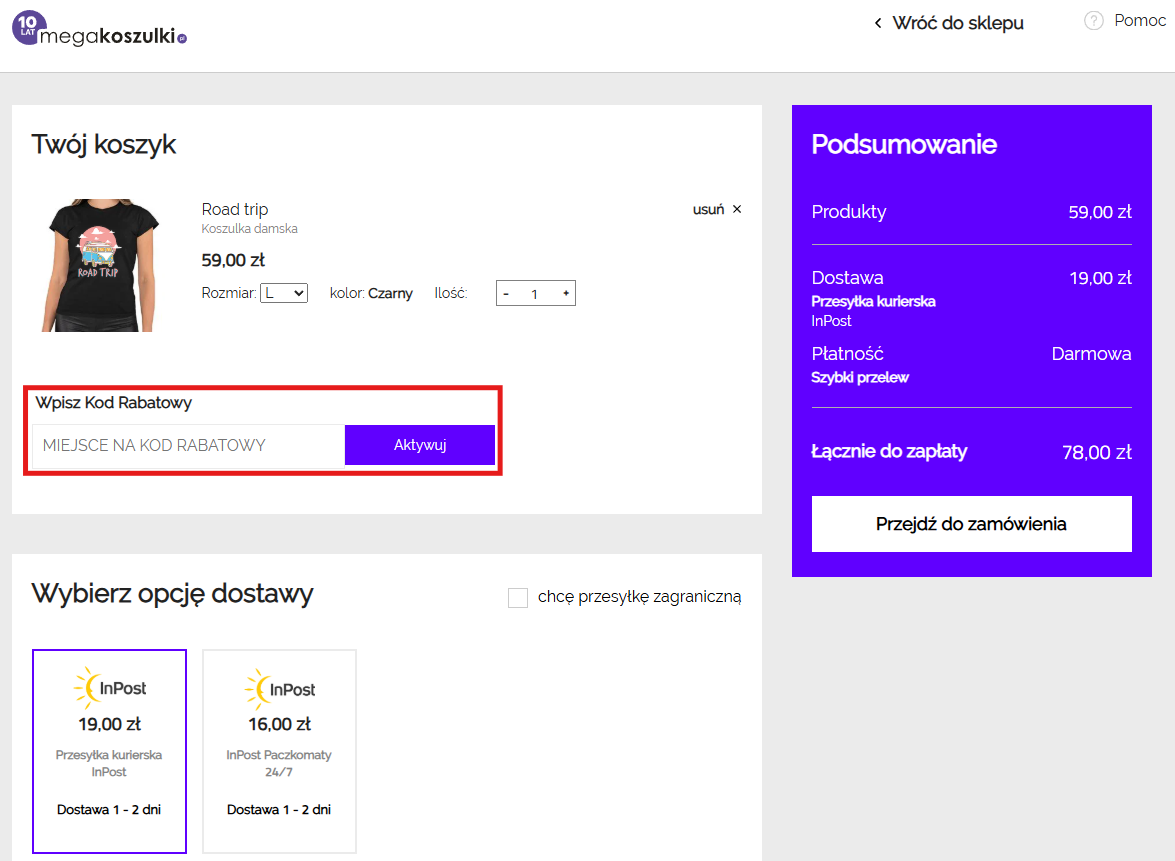The height and width of the screenshot is (861, 1175).
Task: Click the usuń remove text
Action: (x=708, y=210)
